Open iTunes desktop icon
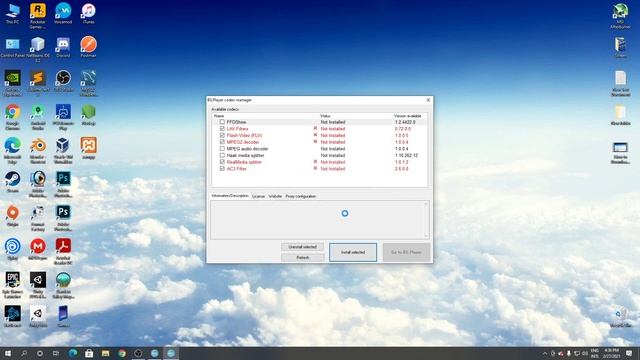The image size is (640, 360). coord(89,13)
